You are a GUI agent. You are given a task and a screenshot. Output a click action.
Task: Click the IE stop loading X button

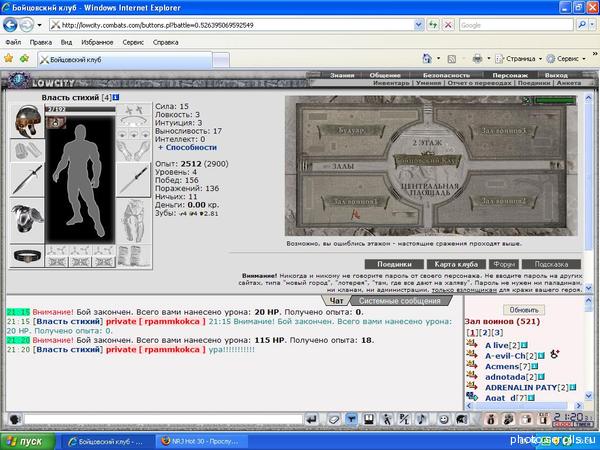click(x=448, y=25)
